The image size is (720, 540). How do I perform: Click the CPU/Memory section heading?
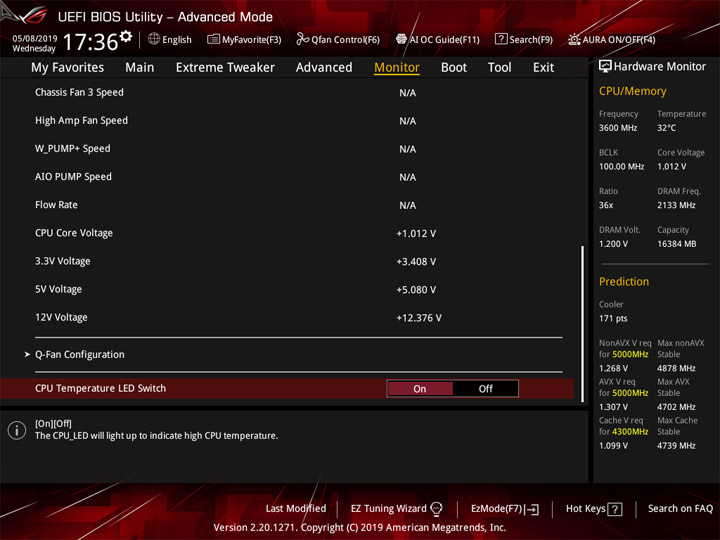[x=632, y=91]
